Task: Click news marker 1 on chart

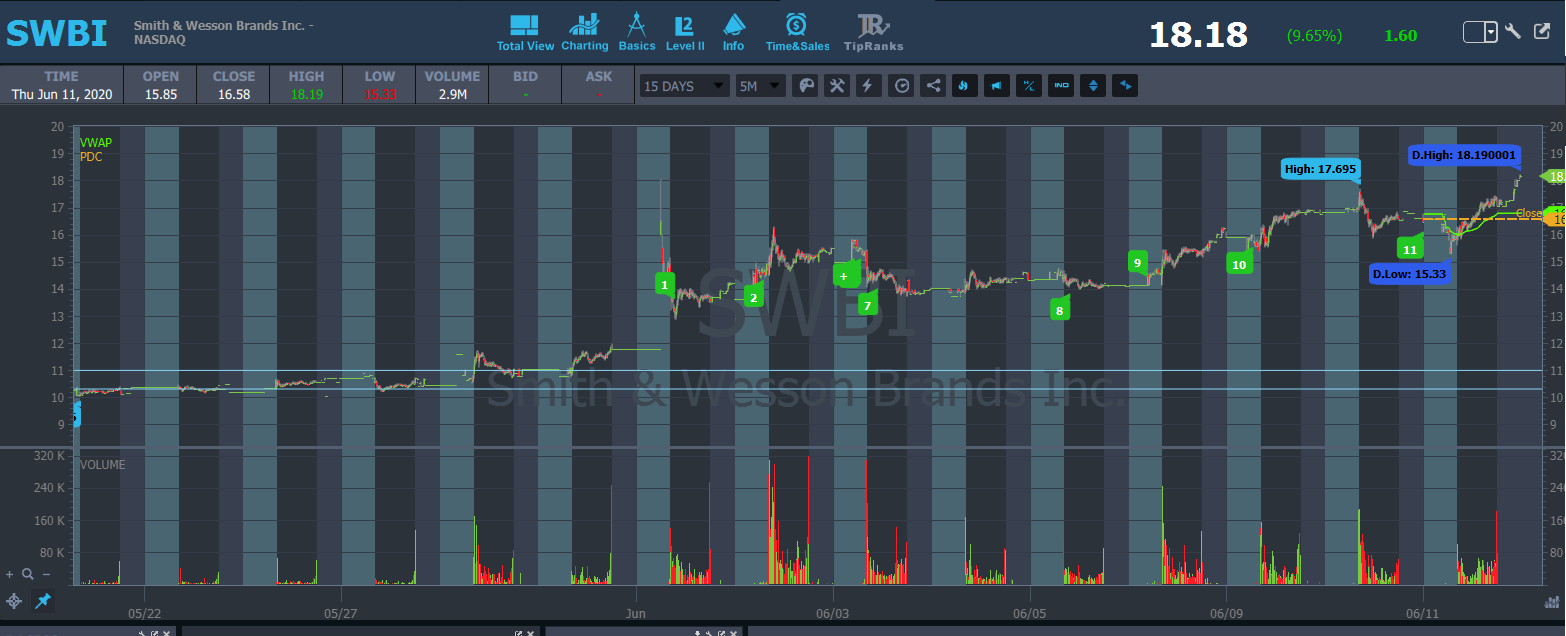Action: pos(664,285)
